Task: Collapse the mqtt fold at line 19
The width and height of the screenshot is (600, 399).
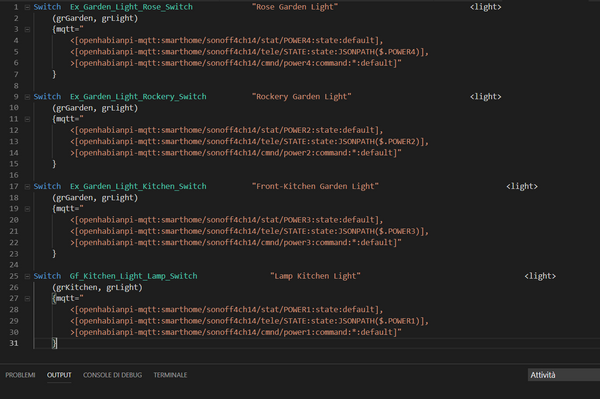Action: coord(27,209)
